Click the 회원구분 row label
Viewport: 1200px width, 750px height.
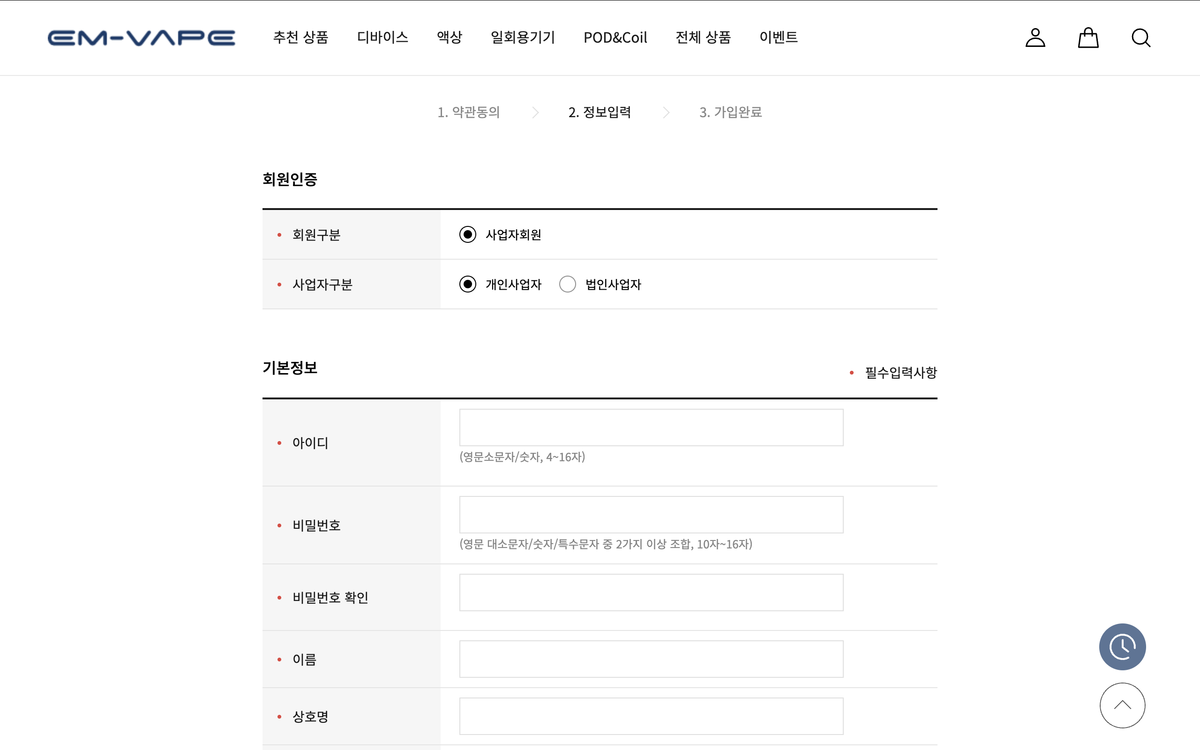316,234
